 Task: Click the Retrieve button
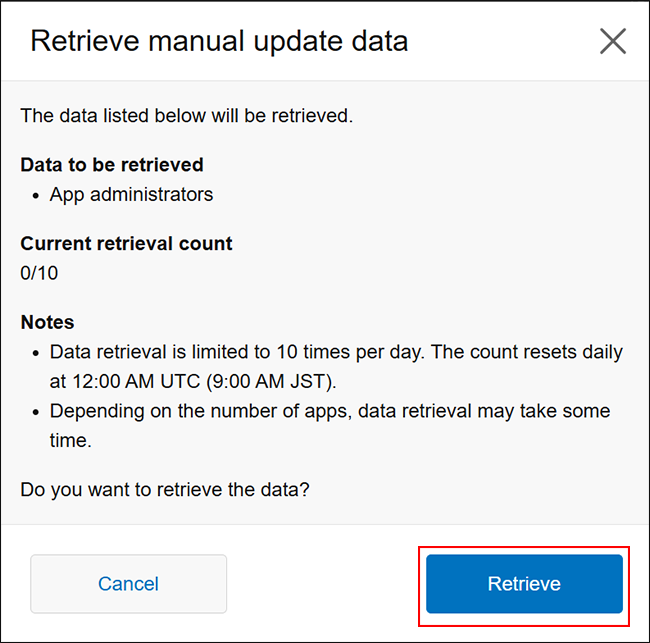pyautogui.click(x=524, y=584)
